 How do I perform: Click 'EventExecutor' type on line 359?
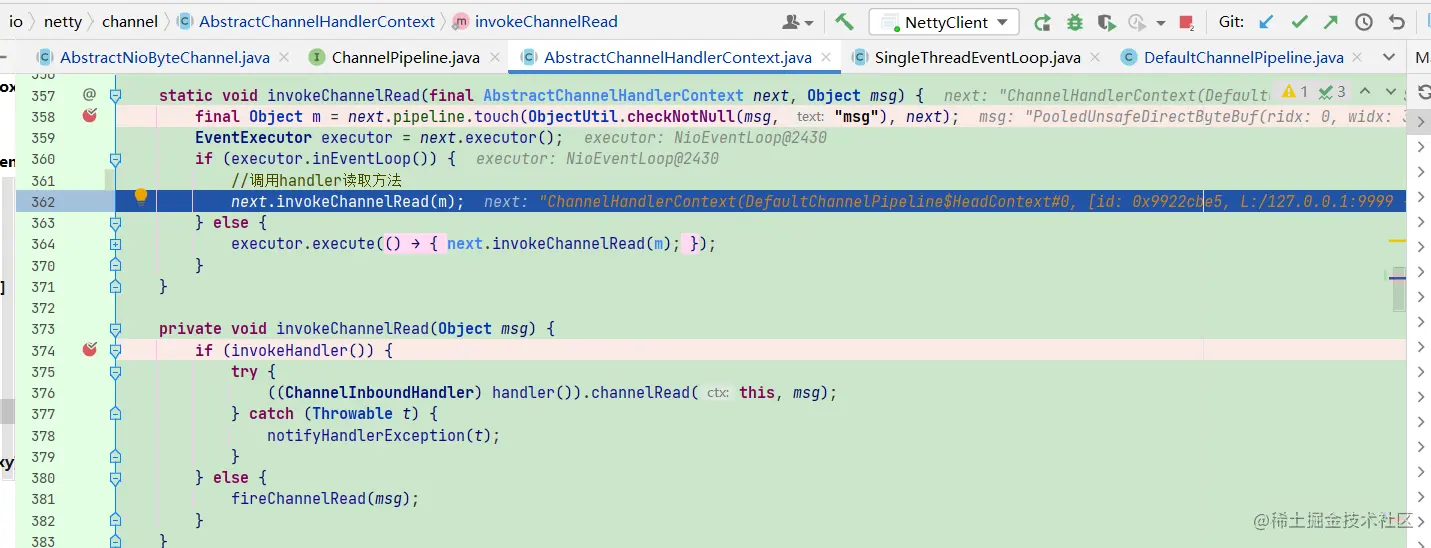[x=253, y=137]
